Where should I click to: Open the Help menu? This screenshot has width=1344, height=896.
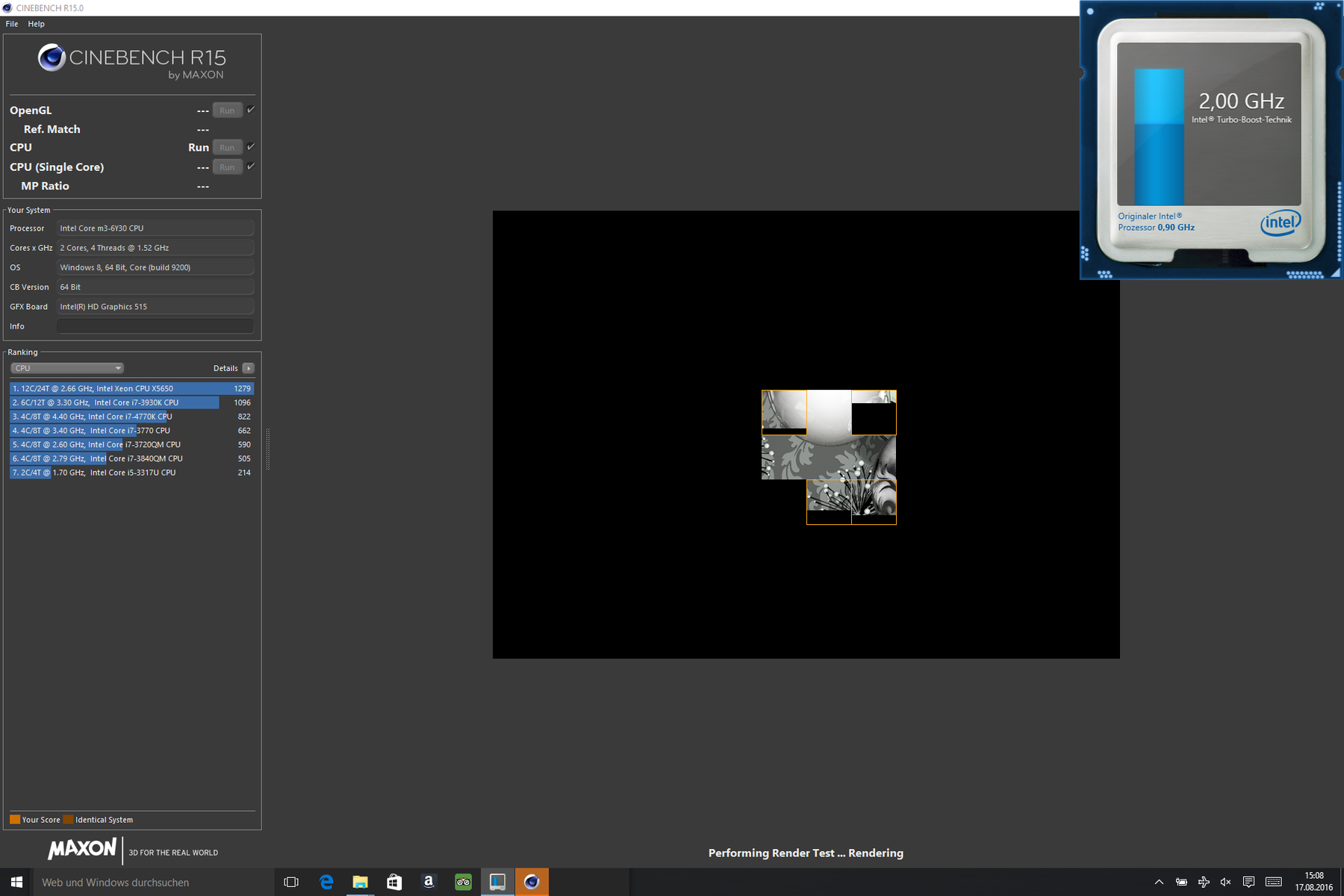[36, 24]
